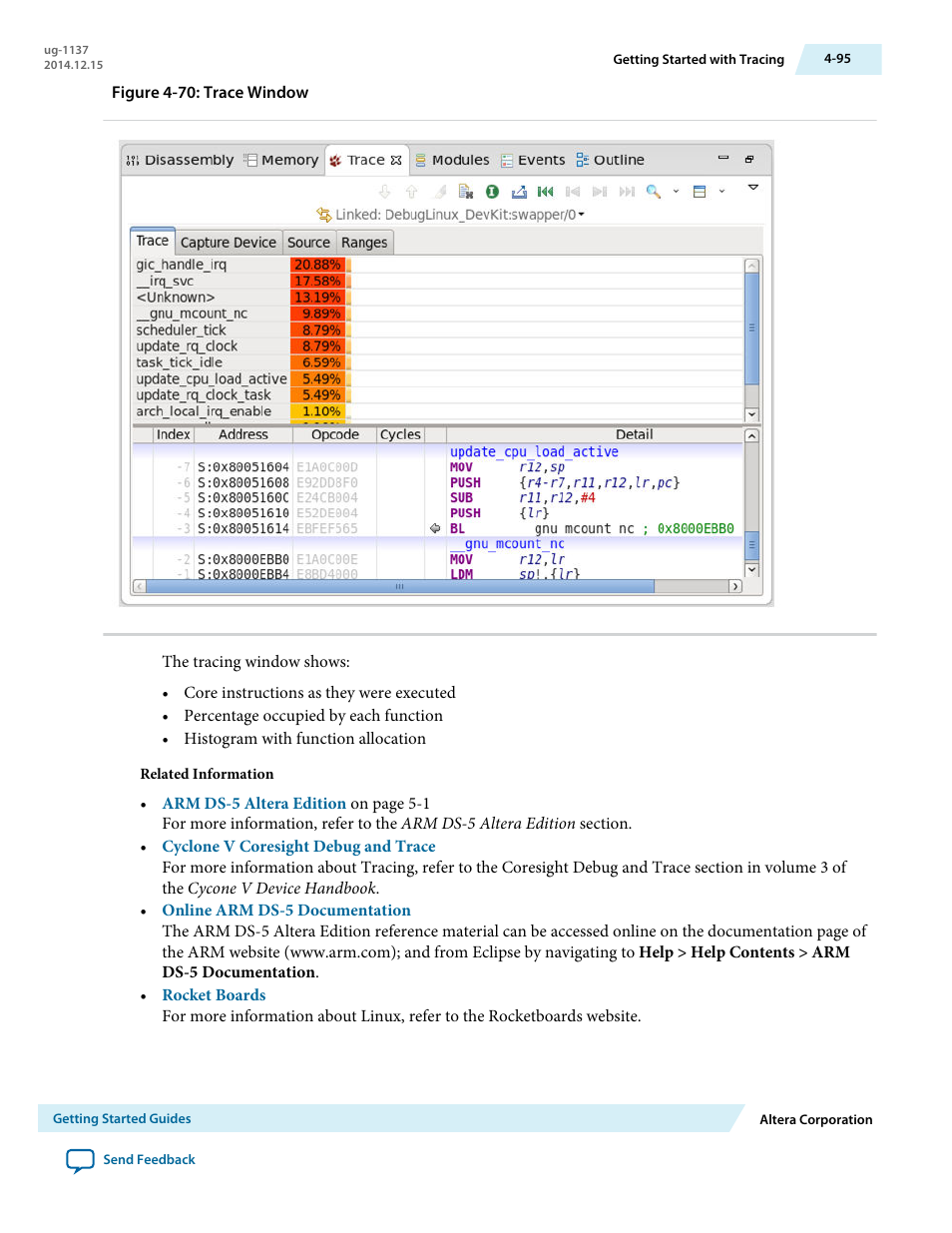Select the arch_local_irq_enable function row
952x1233 pixels.
438,411
